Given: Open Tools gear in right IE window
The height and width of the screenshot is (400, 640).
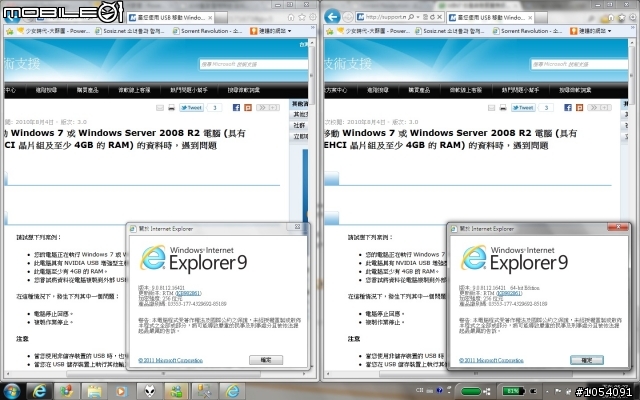Looking at the screenshot, I should [632, 18].
